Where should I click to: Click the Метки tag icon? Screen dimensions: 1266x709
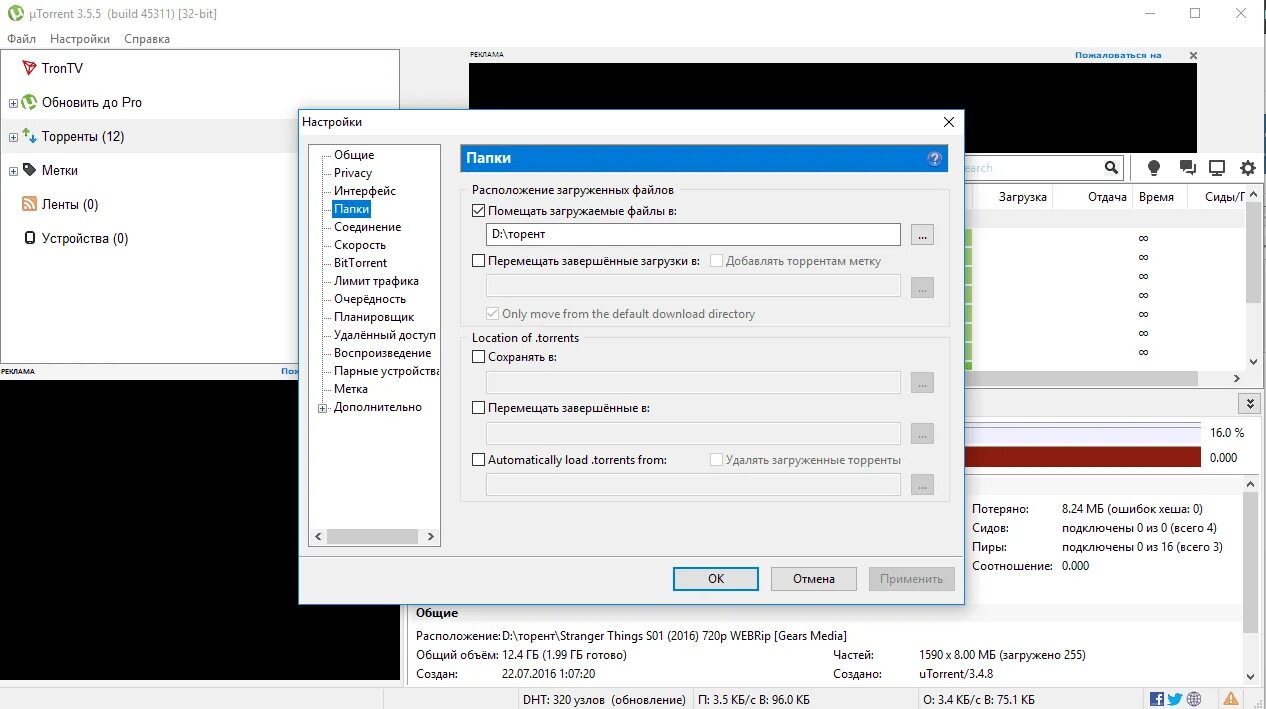click(29, 170)
